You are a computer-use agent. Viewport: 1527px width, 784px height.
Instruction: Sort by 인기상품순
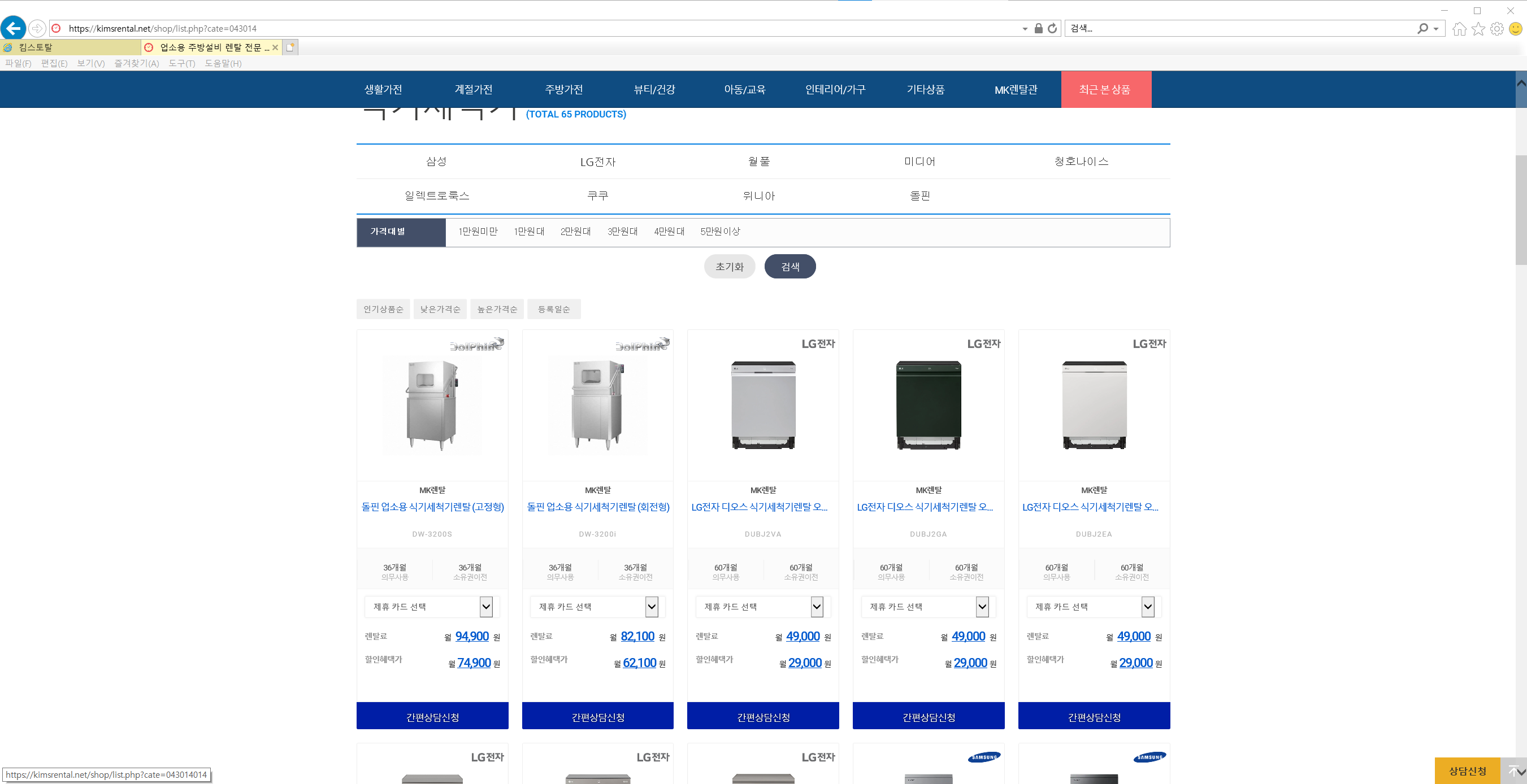pyautogui.click(x=383, y=309)
